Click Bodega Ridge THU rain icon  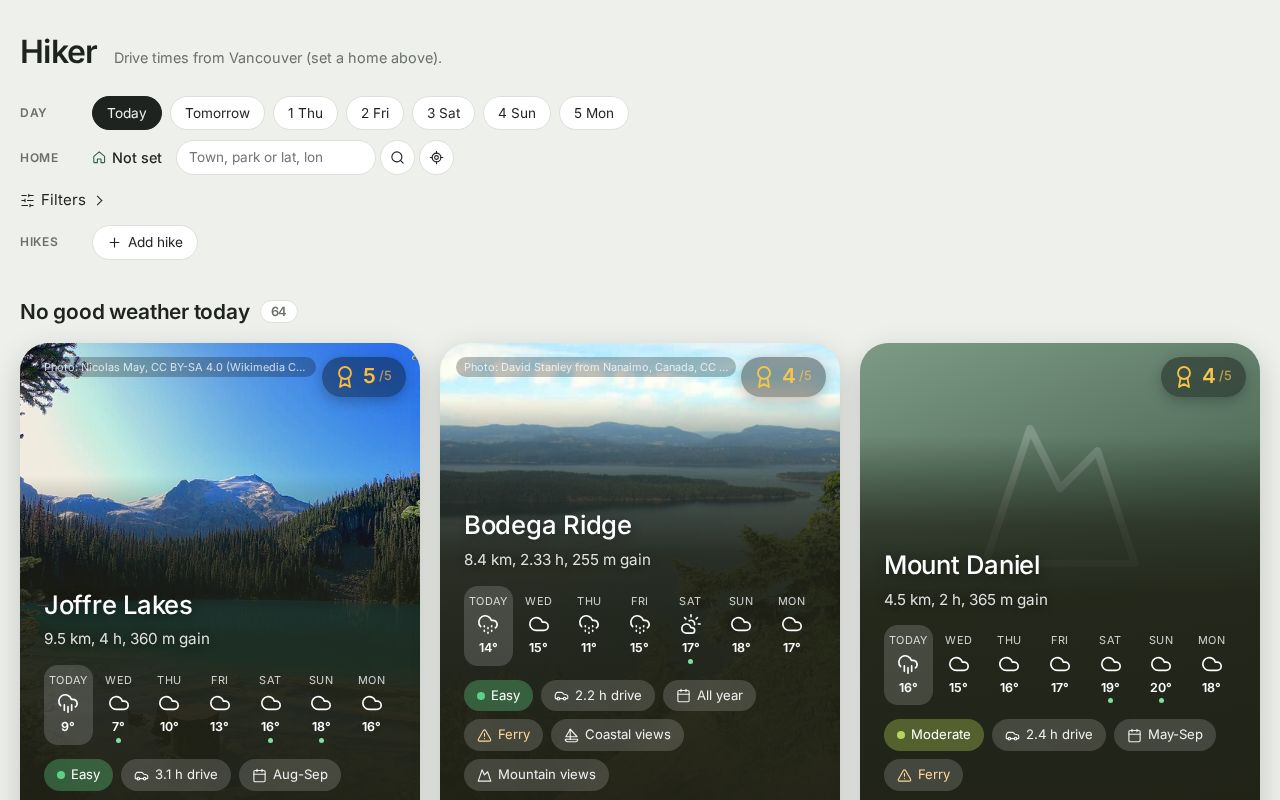(x=589, y=624)
